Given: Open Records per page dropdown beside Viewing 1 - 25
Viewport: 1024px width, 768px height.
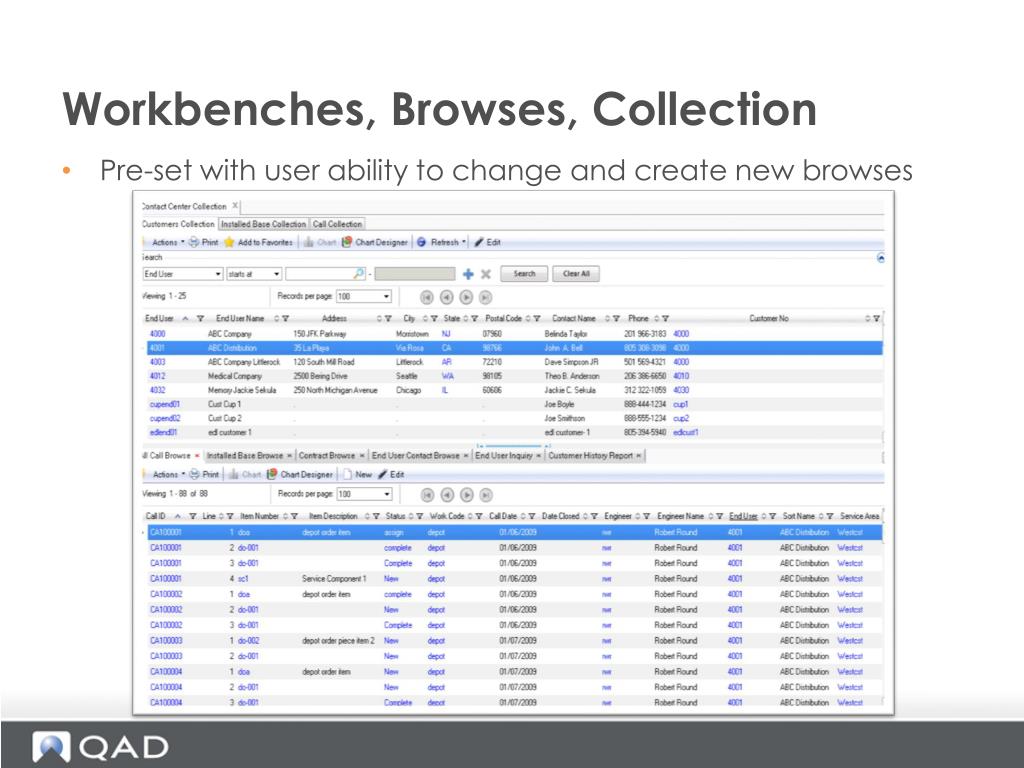Looking at the screenshot, I should coord(387,296).
